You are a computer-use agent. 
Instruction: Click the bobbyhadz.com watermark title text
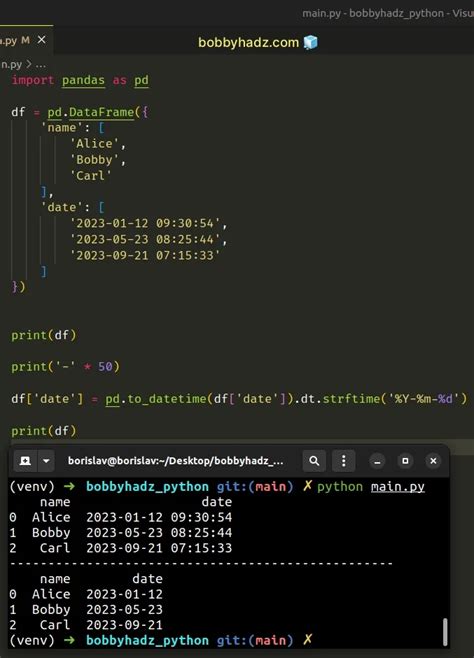pos(248,42)
